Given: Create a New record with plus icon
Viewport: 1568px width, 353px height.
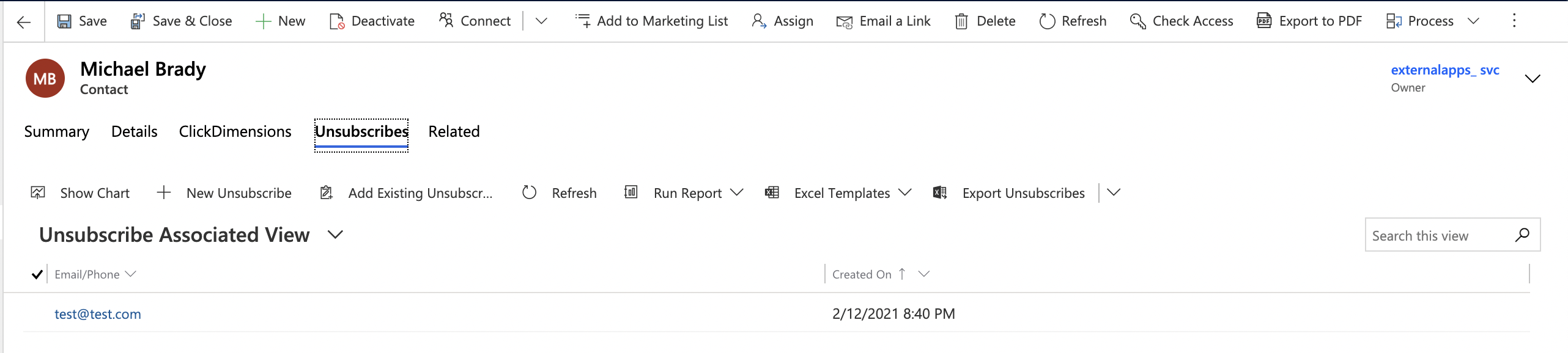Looking at the screenshot, I should (280, 21).
